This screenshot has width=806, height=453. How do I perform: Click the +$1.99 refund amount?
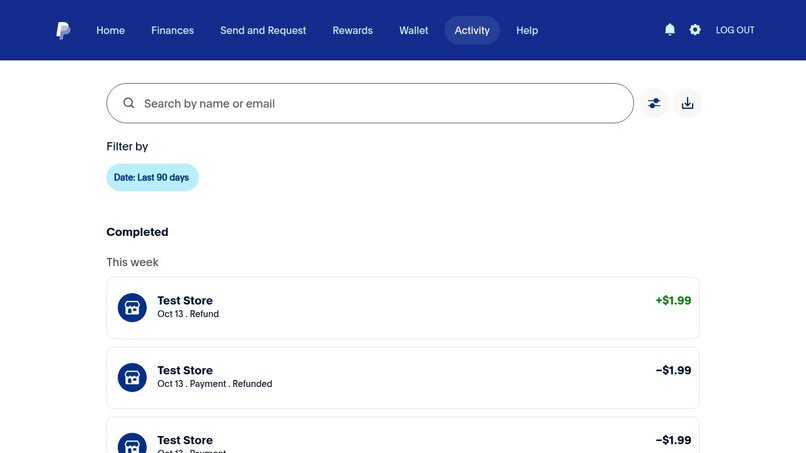click(673, 300)
